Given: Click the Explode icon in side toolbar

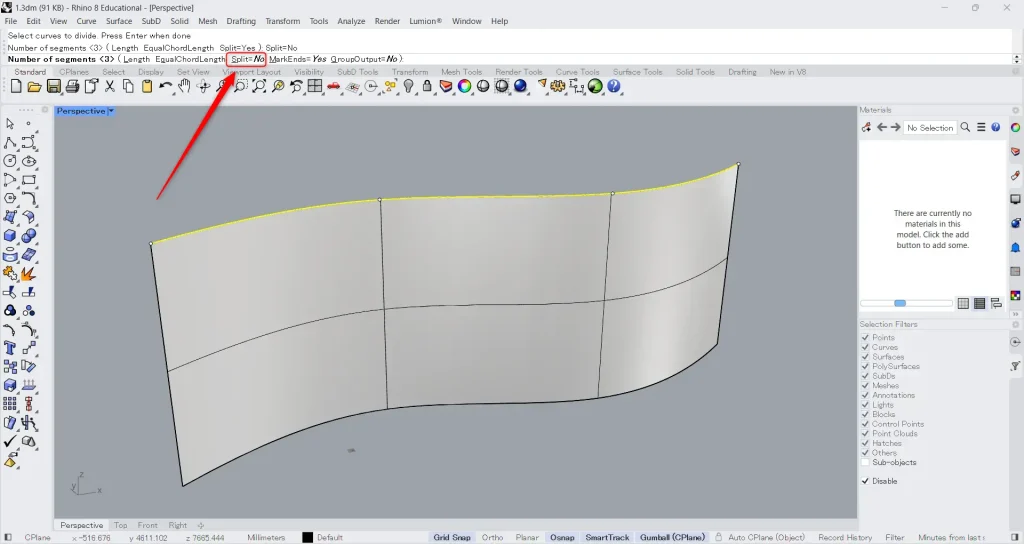Looking at the screenshot, I should pyautogui.click(x=29, y=274).
